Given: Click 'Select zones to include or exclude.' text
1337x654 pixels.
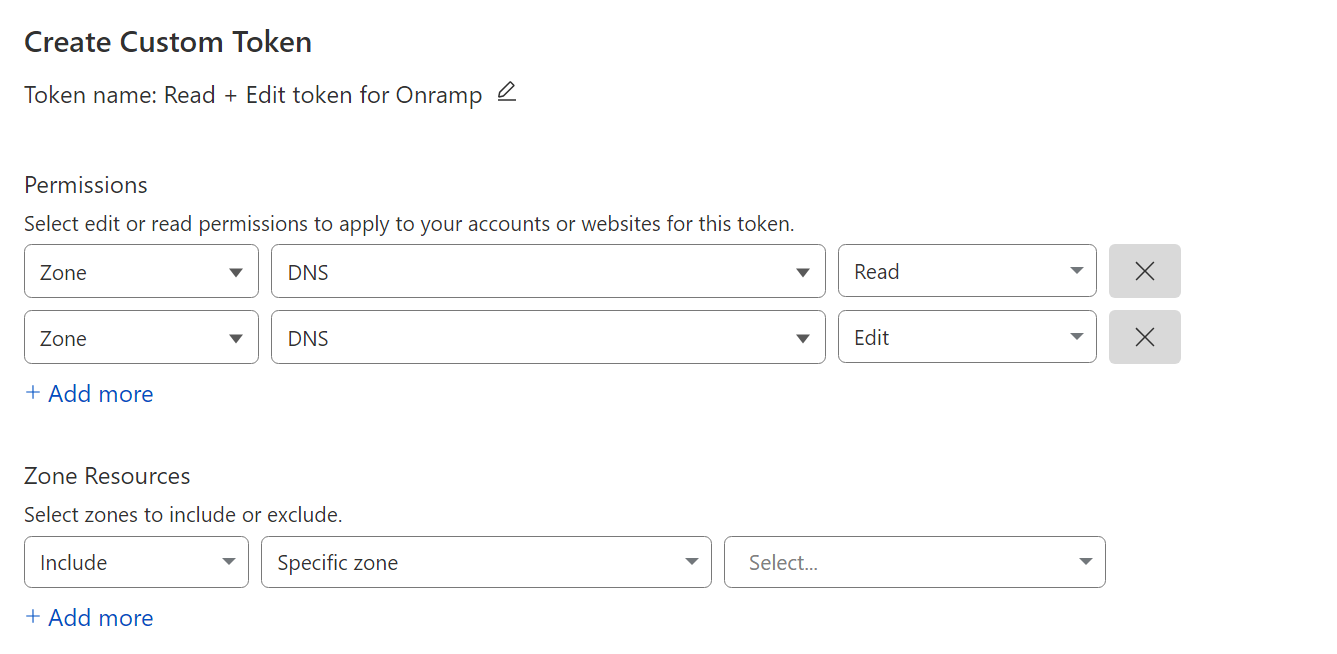Looking at the screenshot, I should coord(183,516).
